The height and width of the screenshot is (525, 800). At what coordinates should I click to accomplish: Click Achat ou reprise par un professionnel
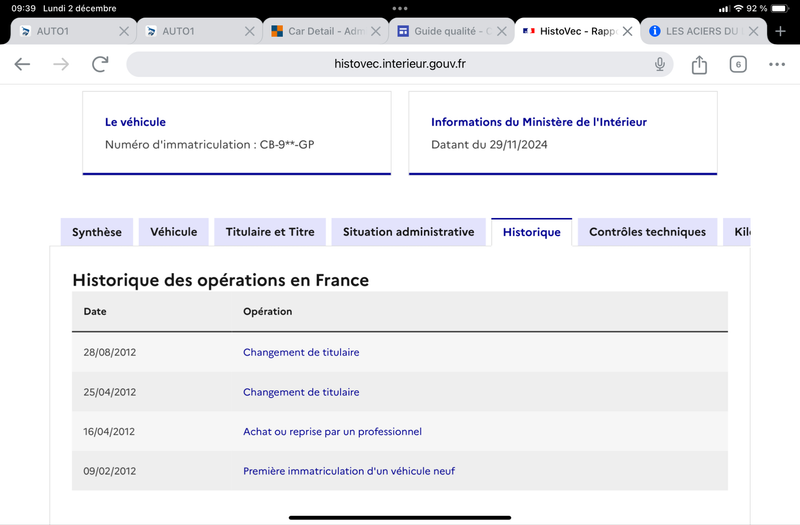click(332, 432)
